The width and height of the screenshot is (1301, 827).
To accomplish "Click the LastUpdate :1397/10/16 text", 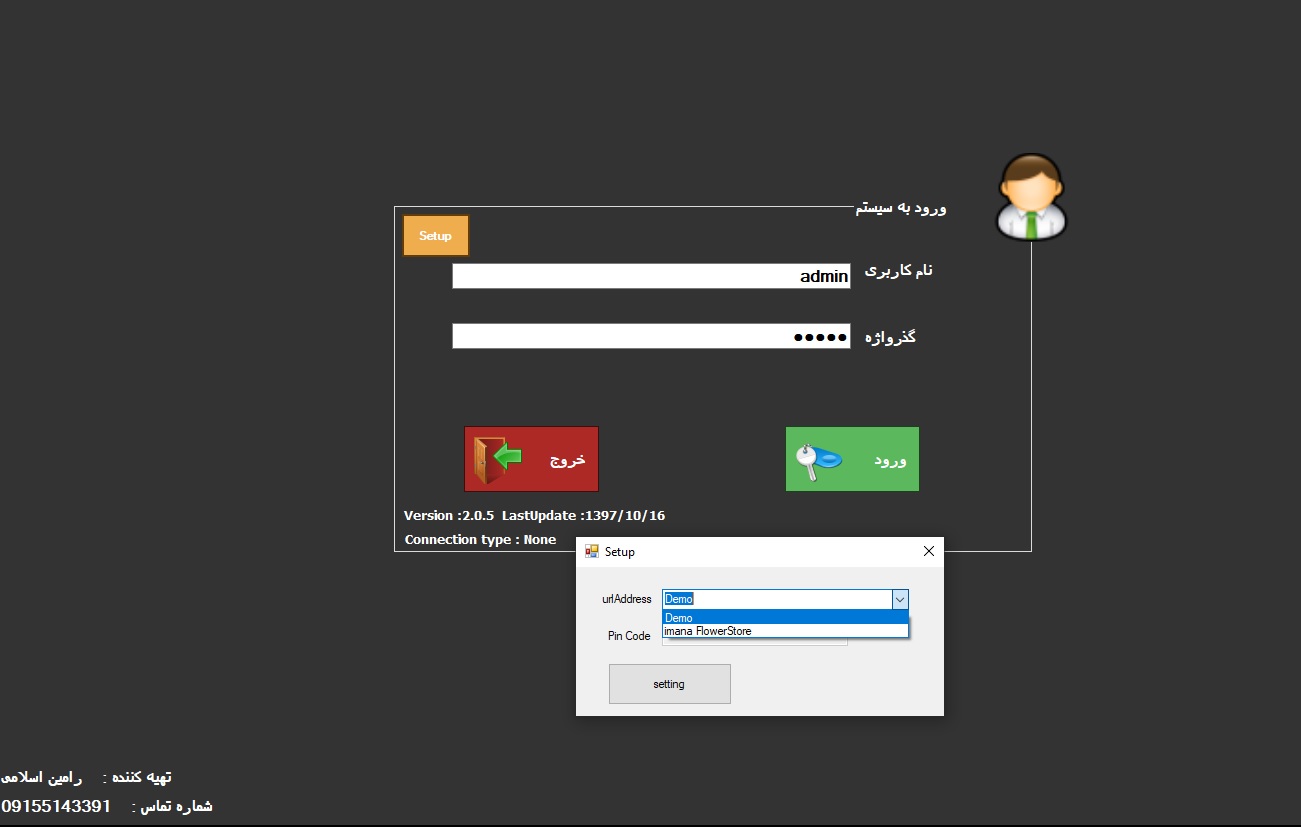I will click(x=583, y=516).
